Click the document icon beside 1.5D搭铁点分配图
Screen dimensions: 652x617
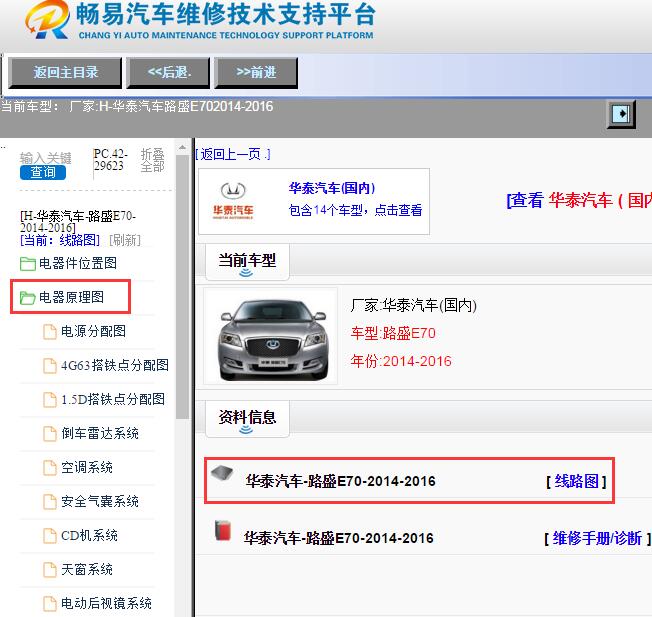pos(50,400)
